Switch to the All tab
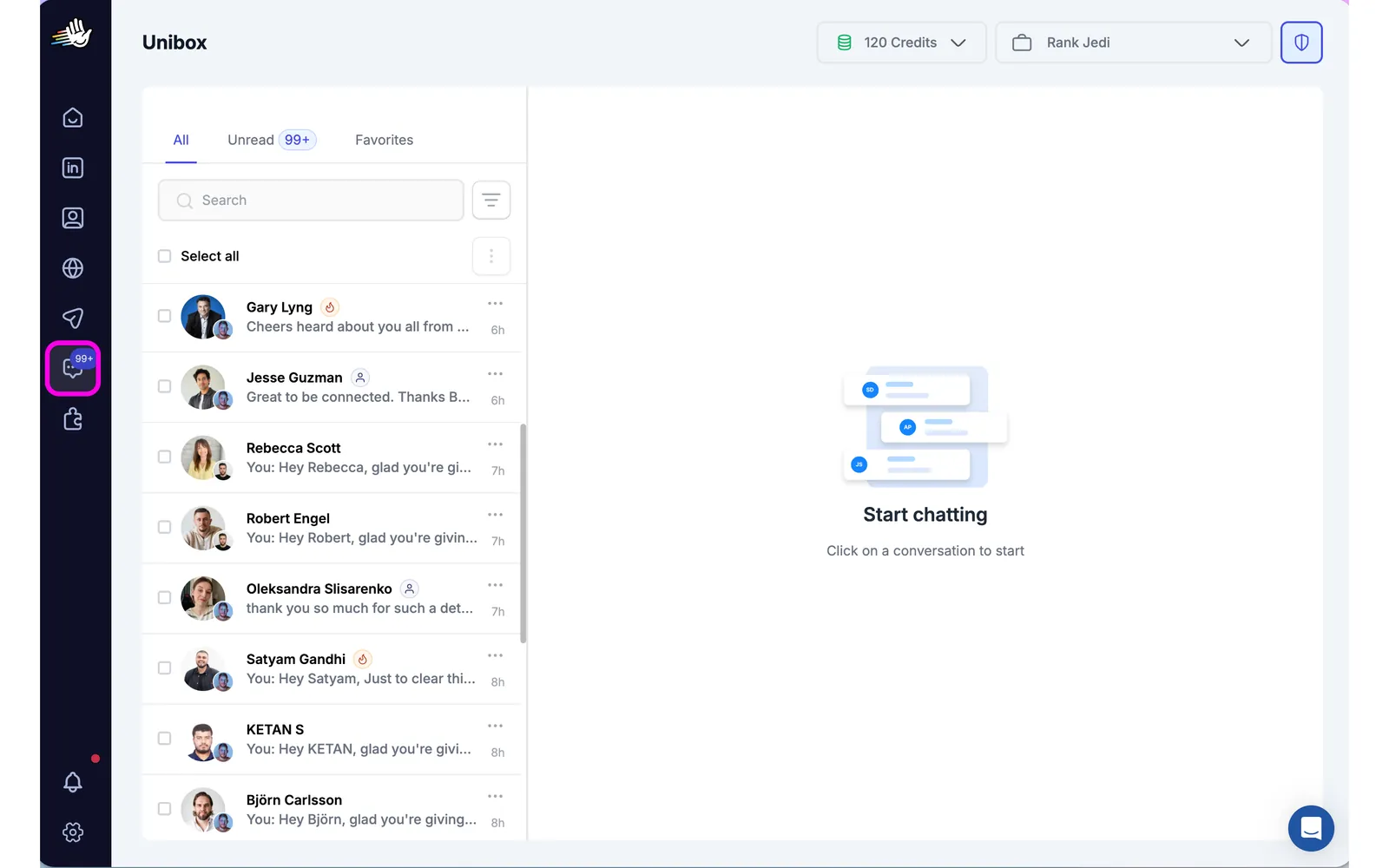The width and height of the screenshot is (1389, 868). point(181,140)
